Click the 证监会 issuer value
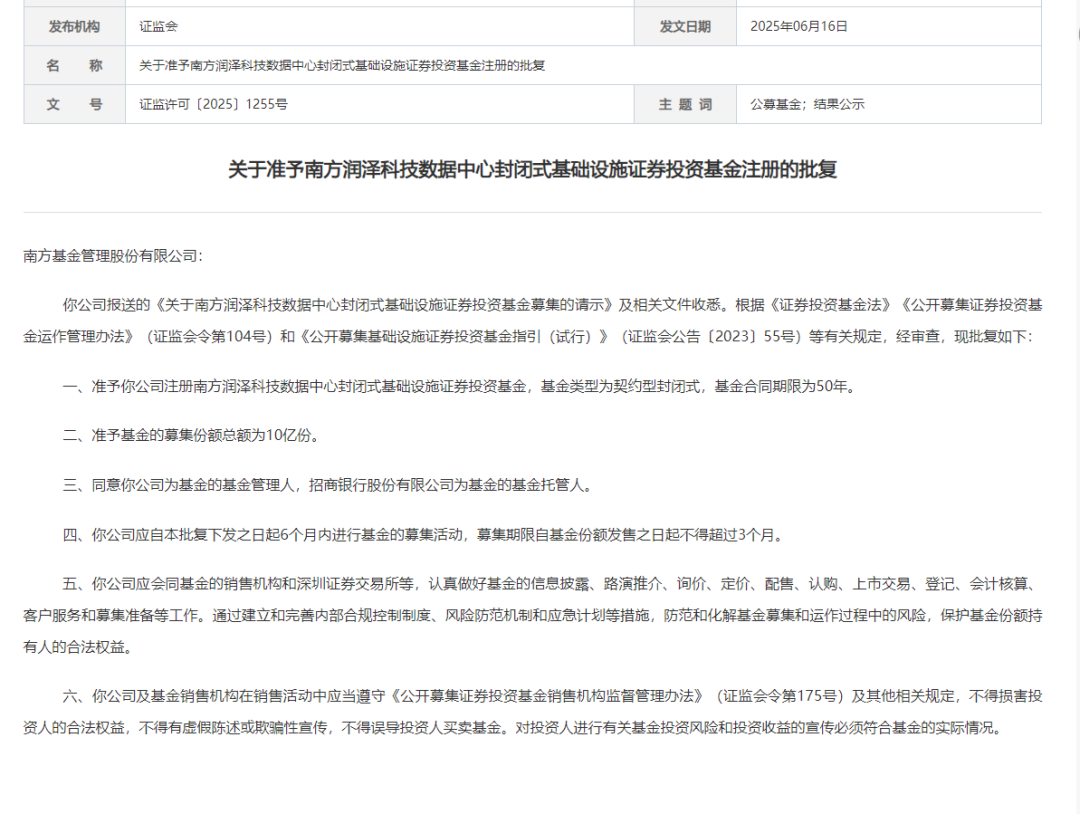Viewport: 1080px width, 814px height. [159, 27]
